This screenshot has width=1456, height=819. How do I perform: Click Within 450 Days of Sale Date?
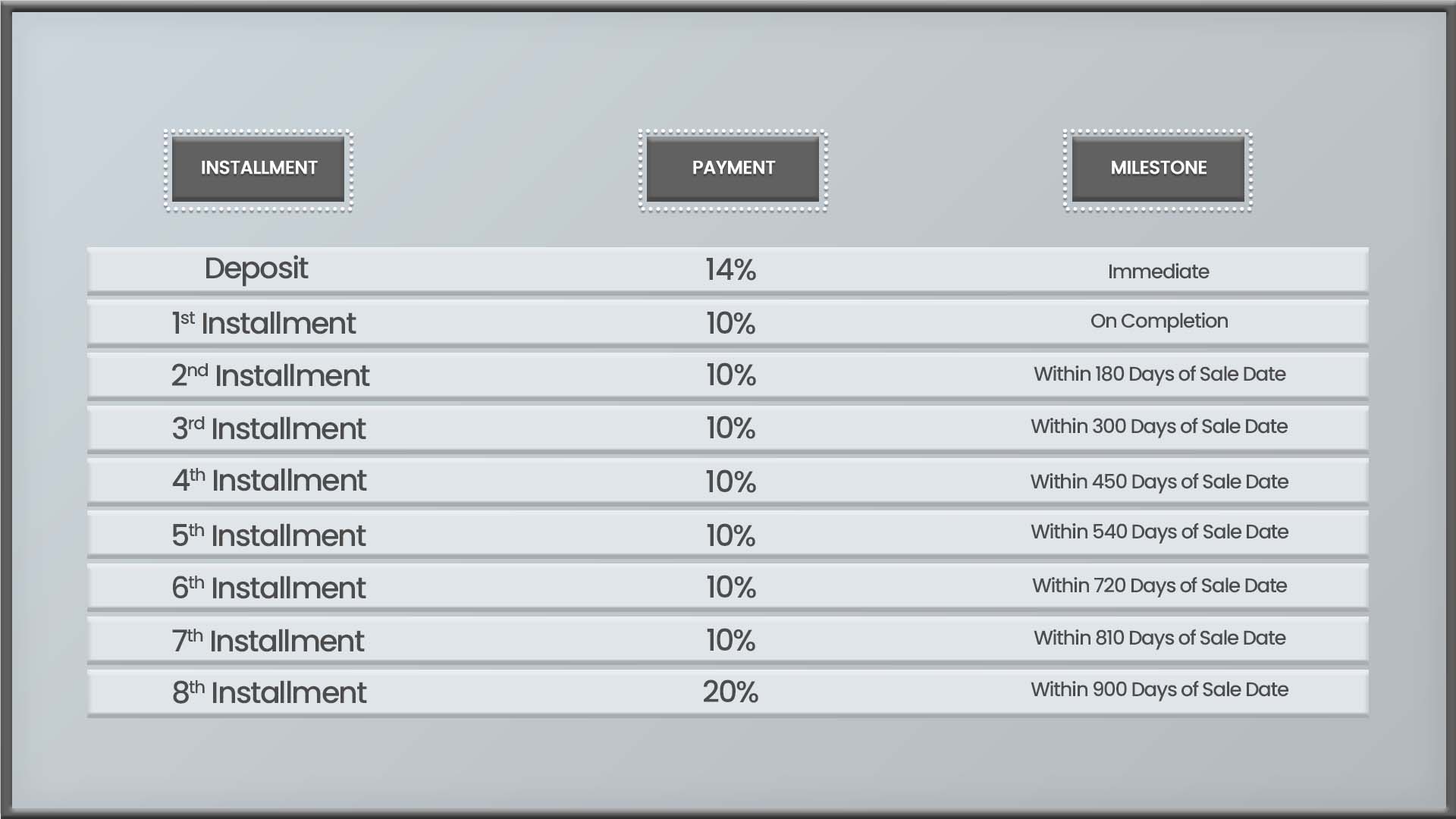1159,482
